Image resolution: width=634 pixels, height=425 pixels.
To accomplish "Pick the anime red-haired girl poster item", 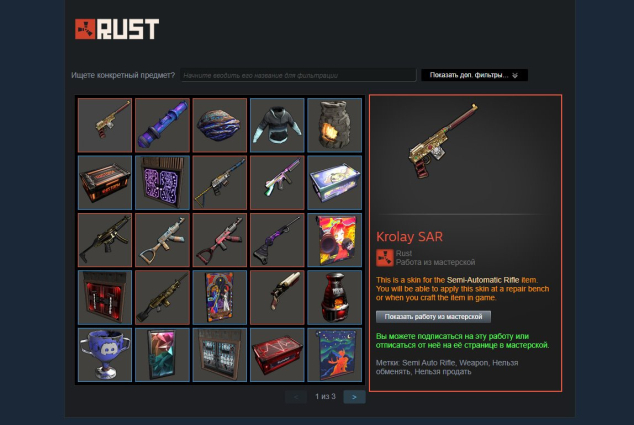I will (334, 240).
